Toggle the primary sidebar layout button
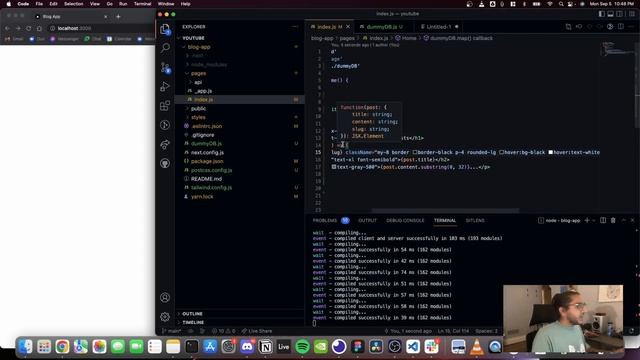The image size is (640, 360). (x=602, y=14)
